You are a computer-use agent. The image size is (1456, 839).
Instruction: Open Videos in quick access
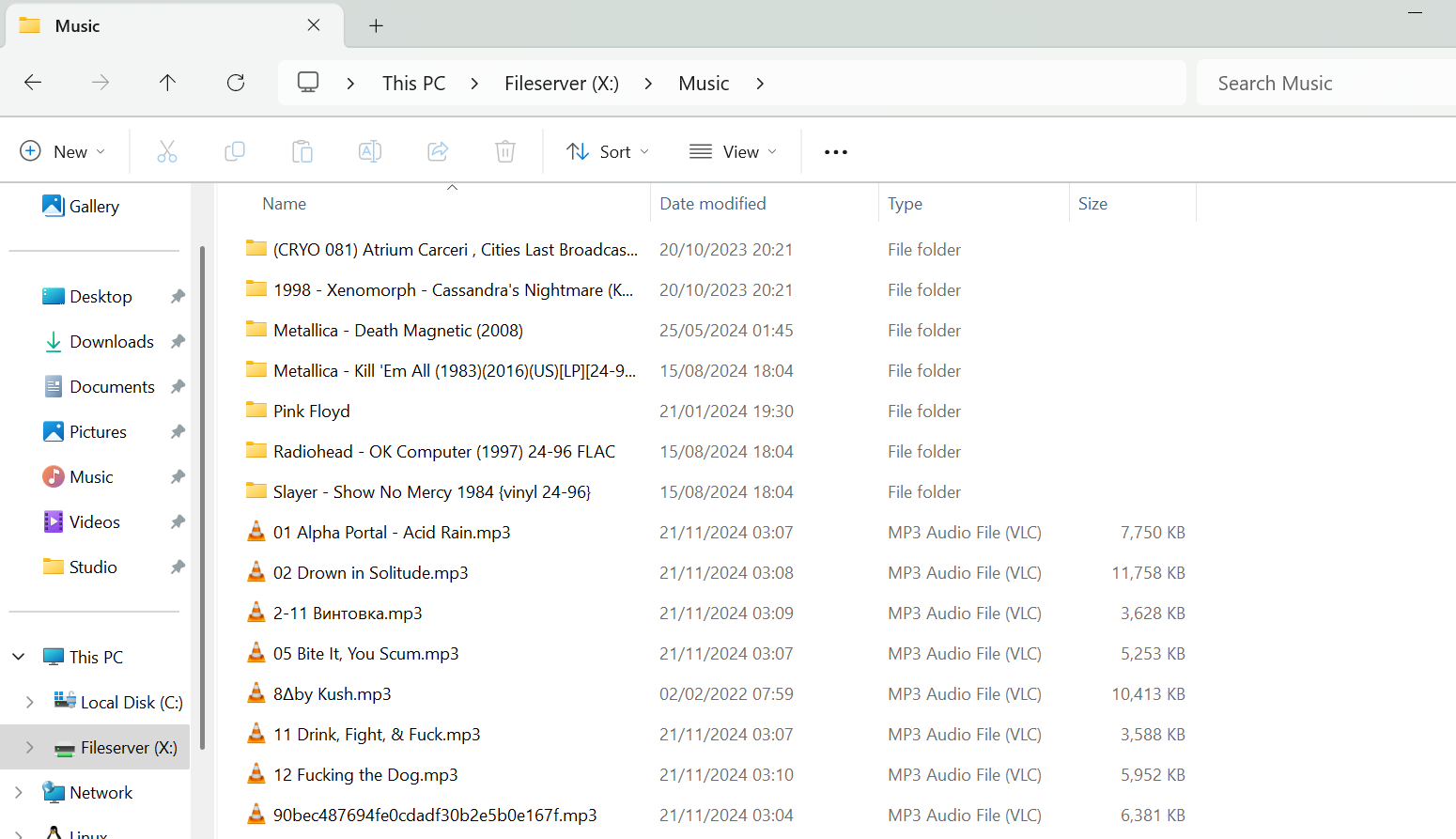coord(82,521)
